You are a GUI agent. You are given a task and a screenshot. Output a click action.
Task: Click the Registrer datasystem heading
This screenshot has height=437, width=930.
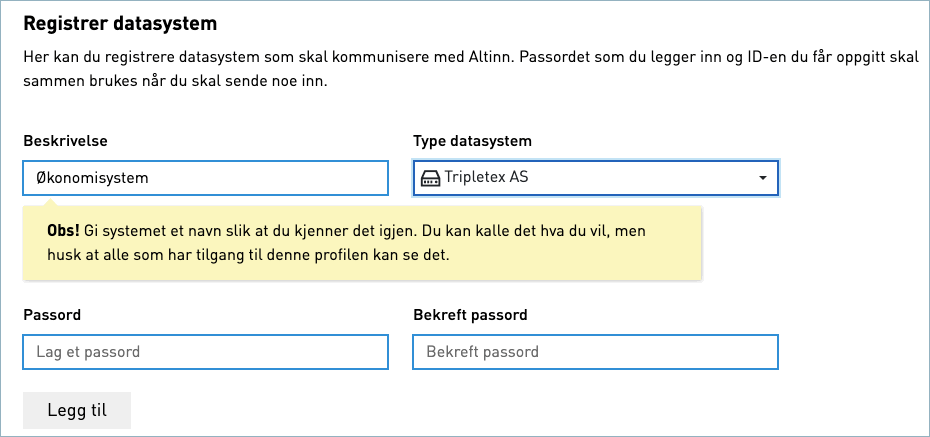[120, 24]
